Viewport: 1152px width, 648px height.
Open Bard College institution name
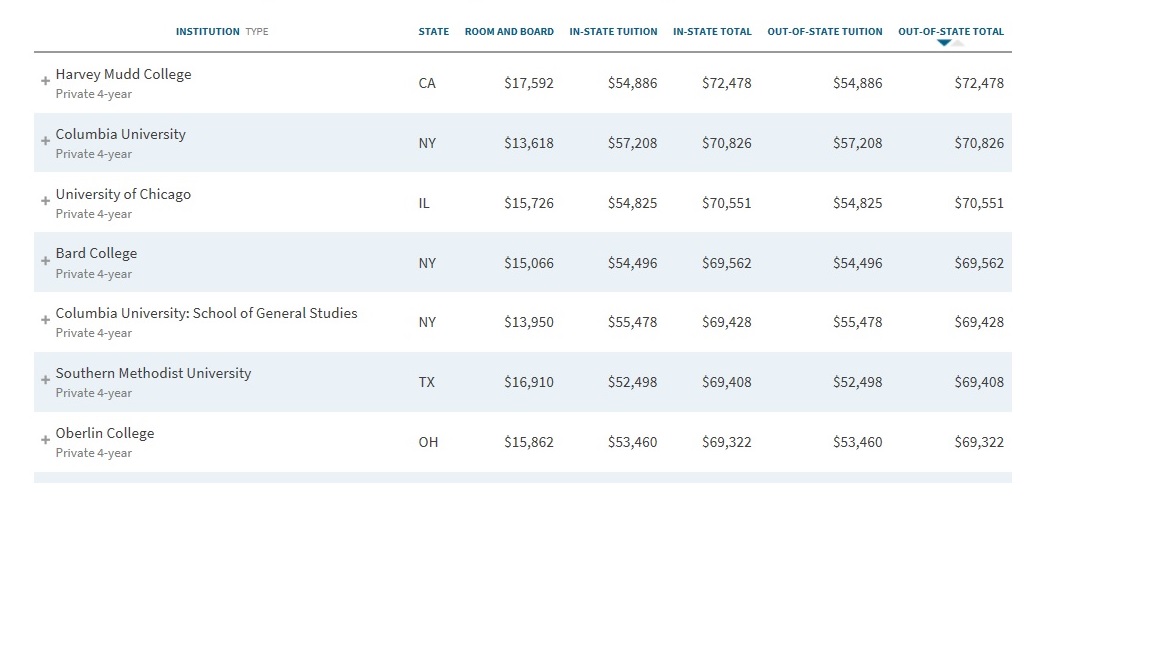[x=96, y=253]
